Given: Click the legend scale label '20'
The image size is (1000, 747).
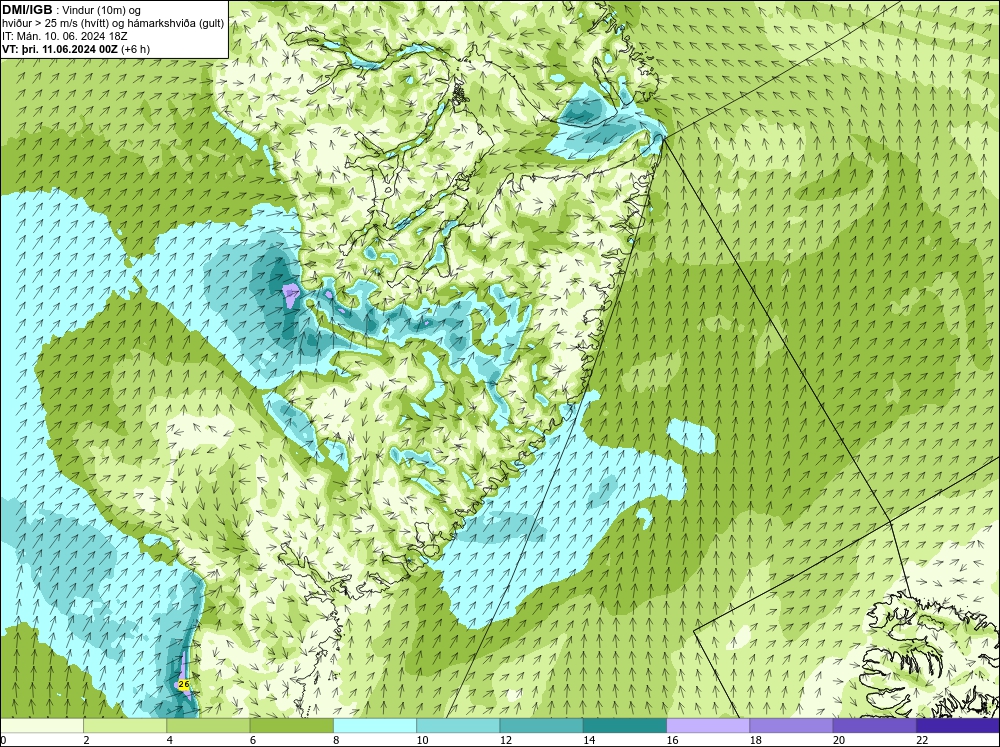Looking at the screenshot, I should pyautogui.click(x=839, y=740).
